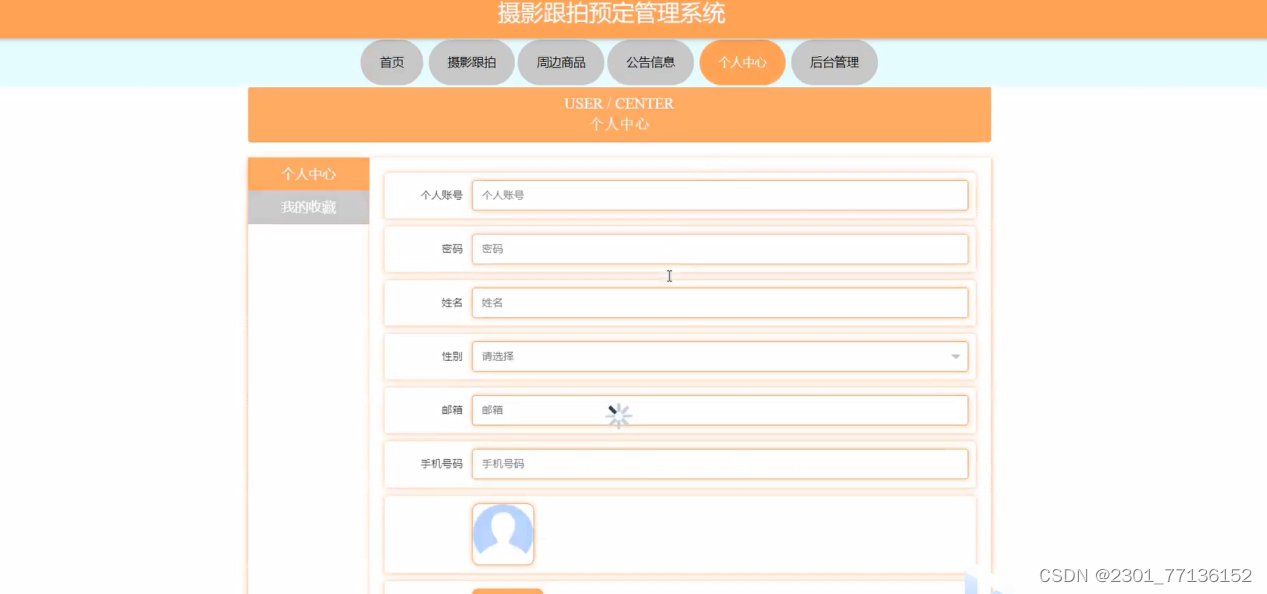
Task: Focus the 姓名 input field
Action: point(720,302)
